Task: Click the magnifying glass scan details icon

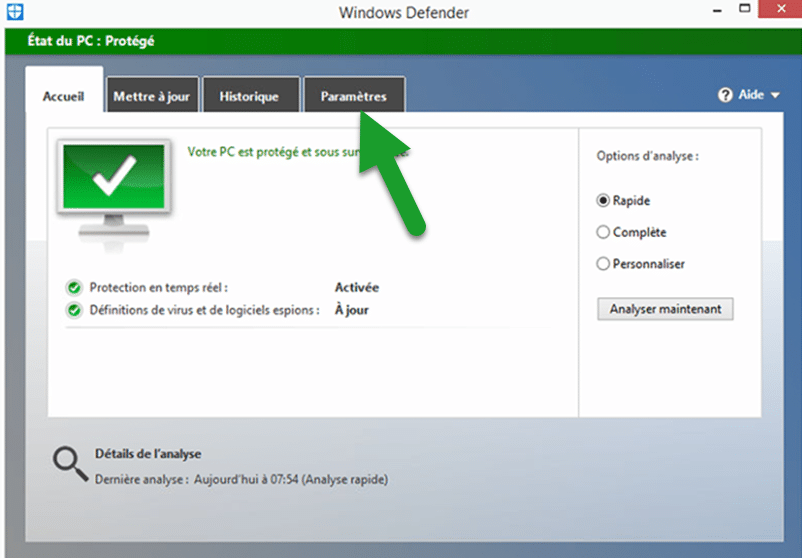Action: (x=71, y=464)
